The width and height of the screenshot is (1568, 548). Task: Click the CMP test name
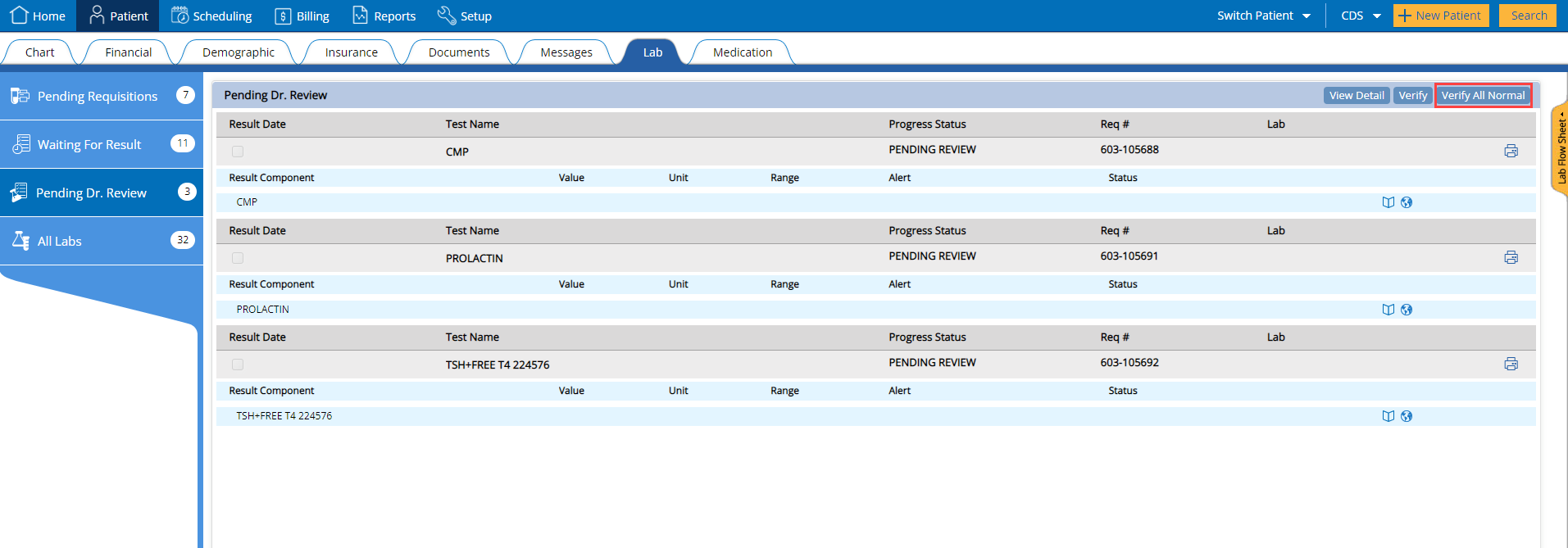pos(457,152)
